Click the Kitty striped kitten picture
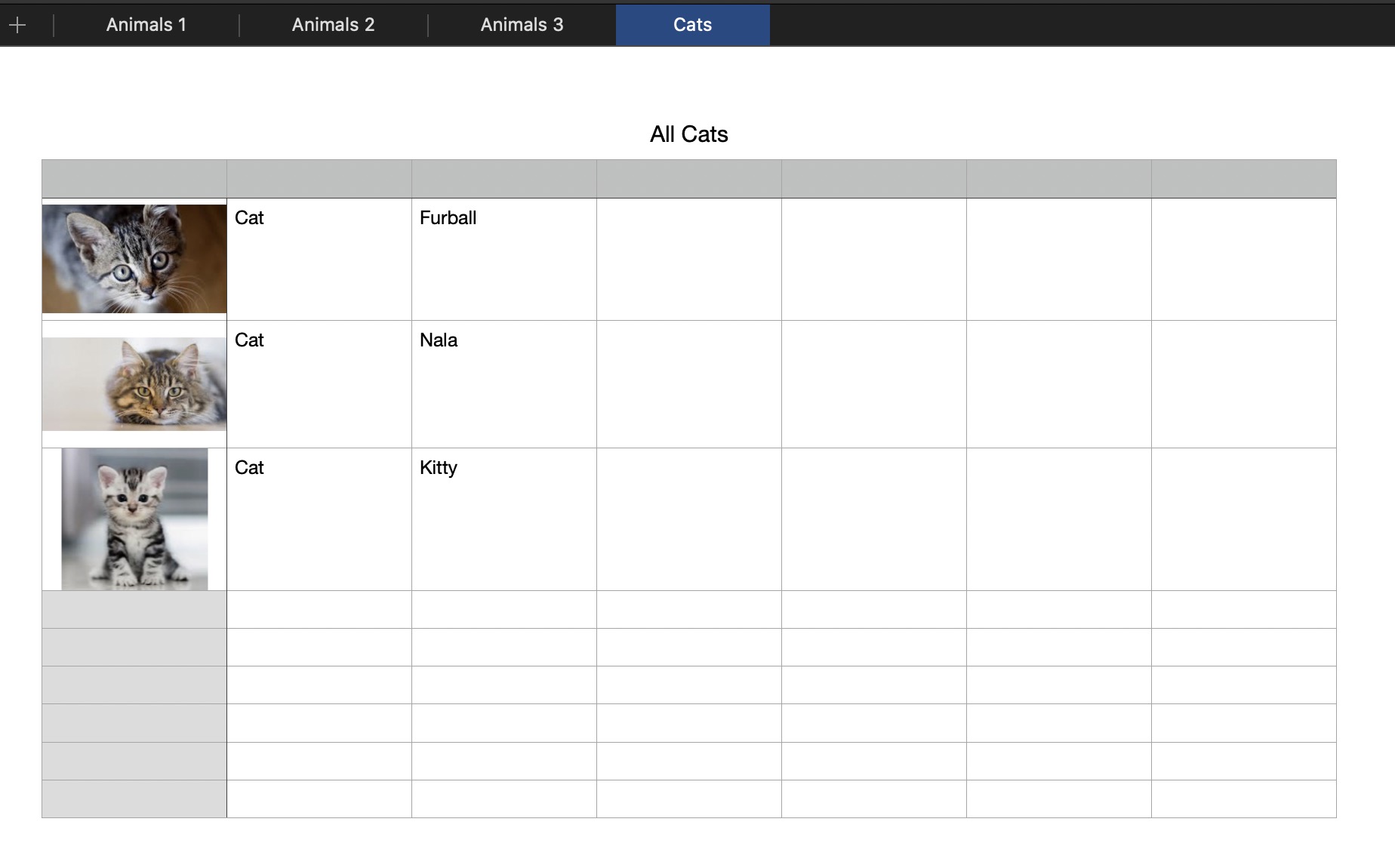 pos(134,519)
